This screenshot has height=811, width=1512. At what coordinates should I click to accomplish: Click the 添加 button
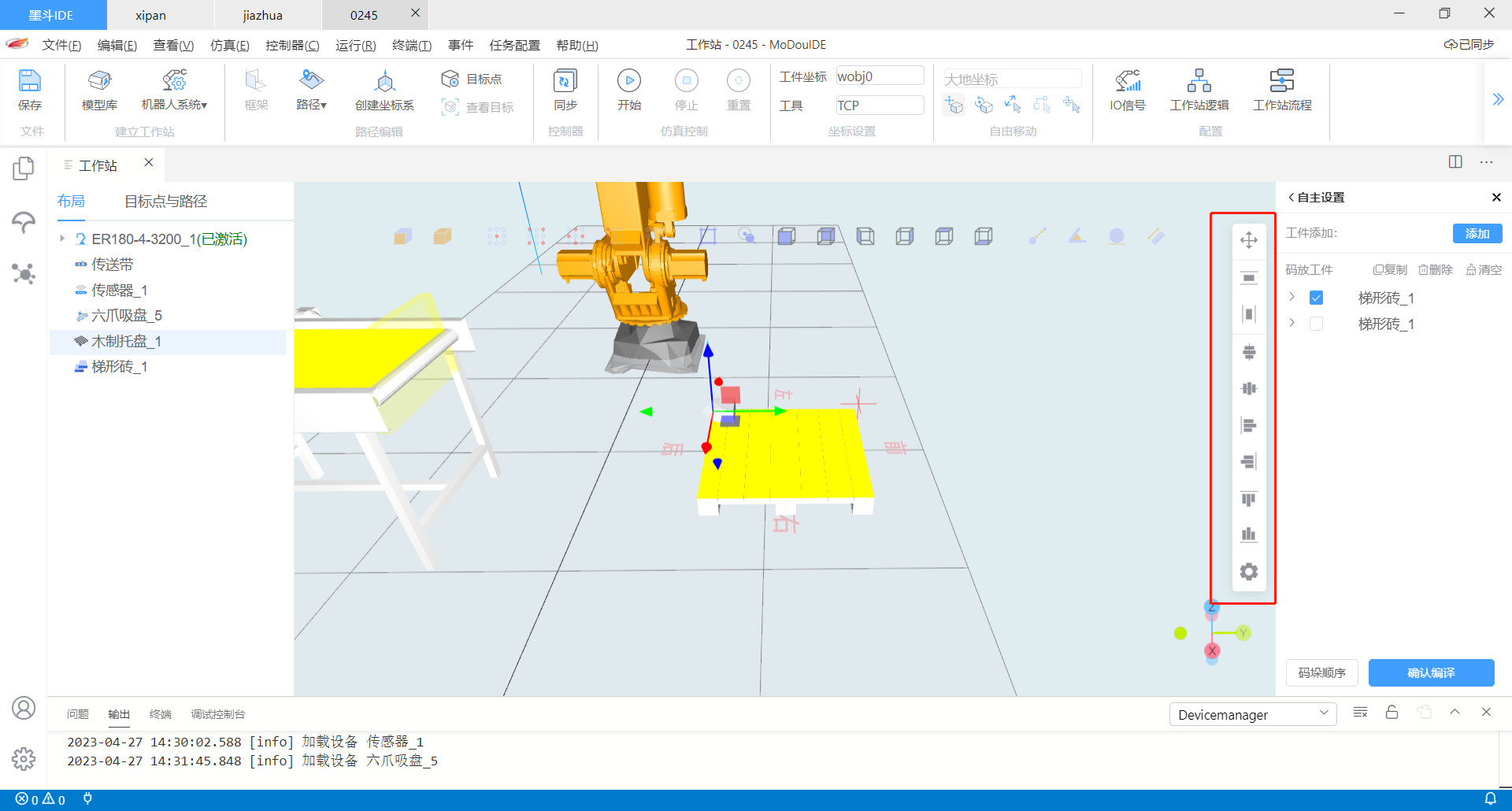1477,234
